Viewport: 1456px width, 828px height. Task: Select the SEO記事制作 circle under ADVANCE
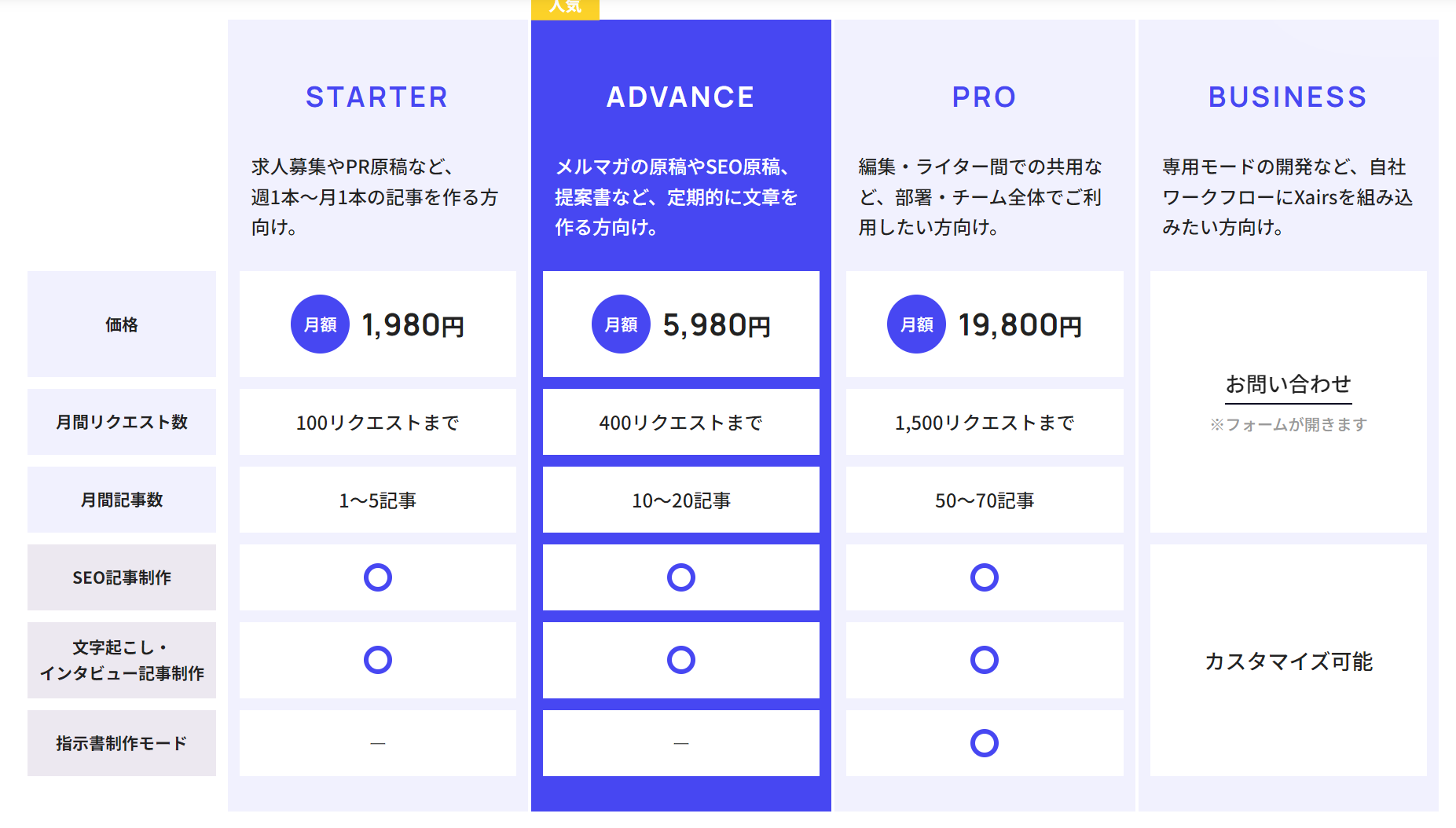680,577
